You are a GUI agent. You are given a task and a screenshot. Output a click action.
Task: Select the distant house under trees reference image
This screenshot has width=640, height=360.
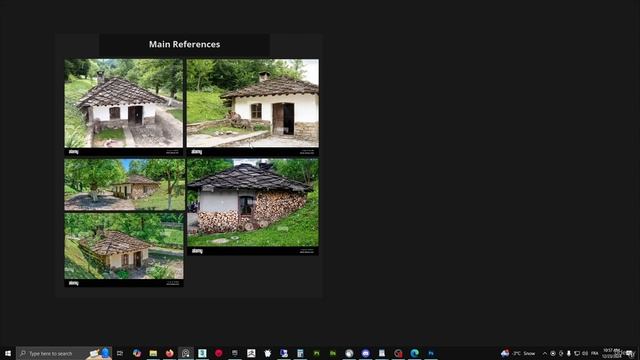pos(124,184)
